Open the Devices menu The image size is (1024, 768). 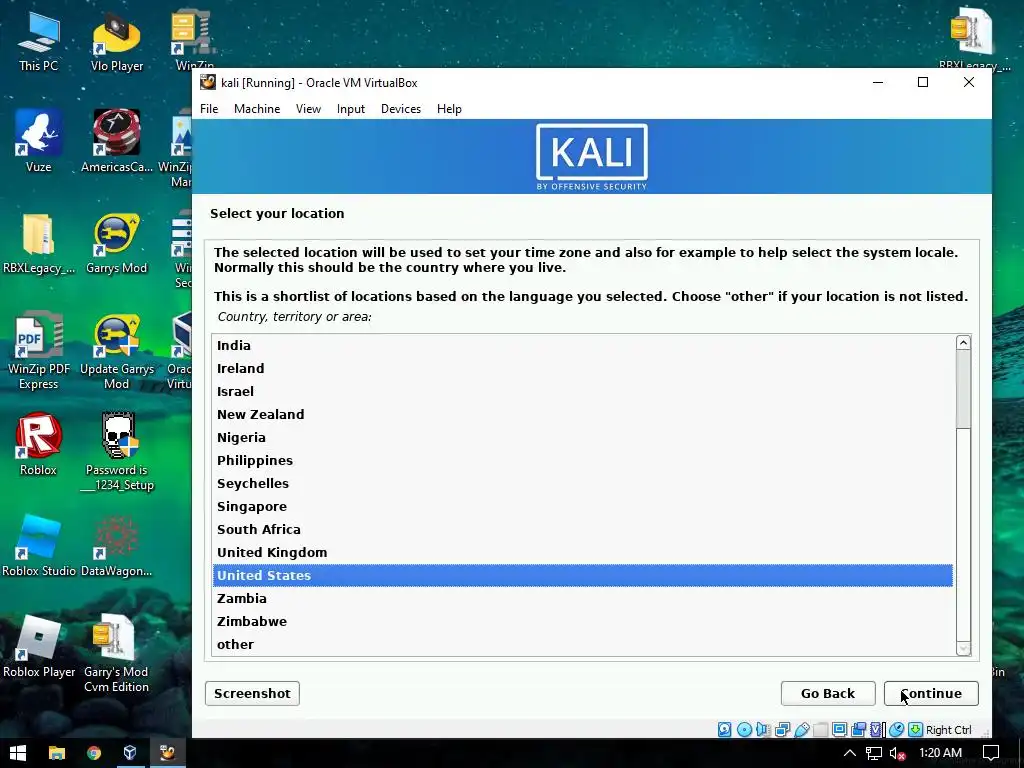401,109
